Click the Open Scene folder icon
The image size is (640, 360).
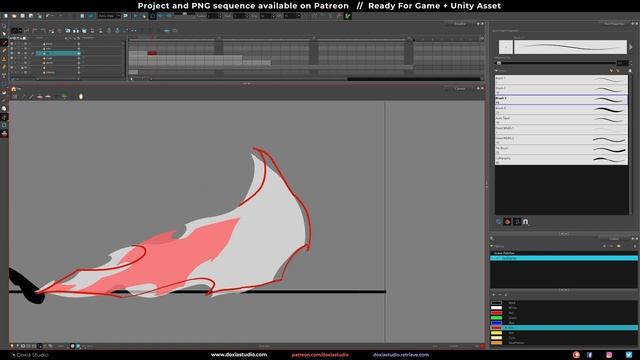(x=14, y=16)
